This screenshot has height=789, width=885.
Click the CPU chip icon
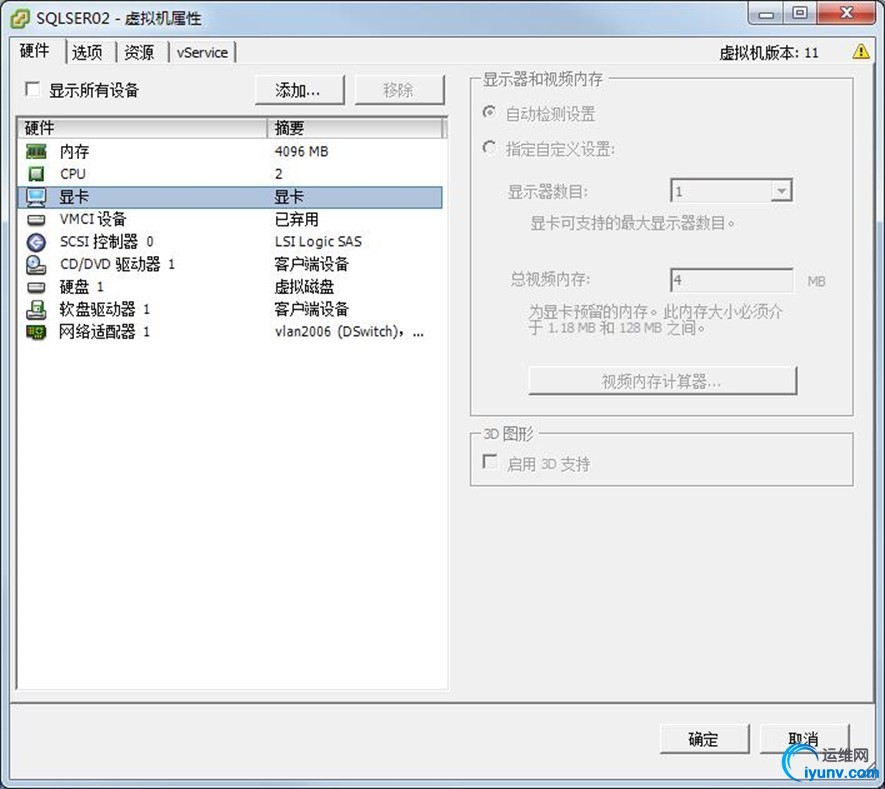pos(36,174)
